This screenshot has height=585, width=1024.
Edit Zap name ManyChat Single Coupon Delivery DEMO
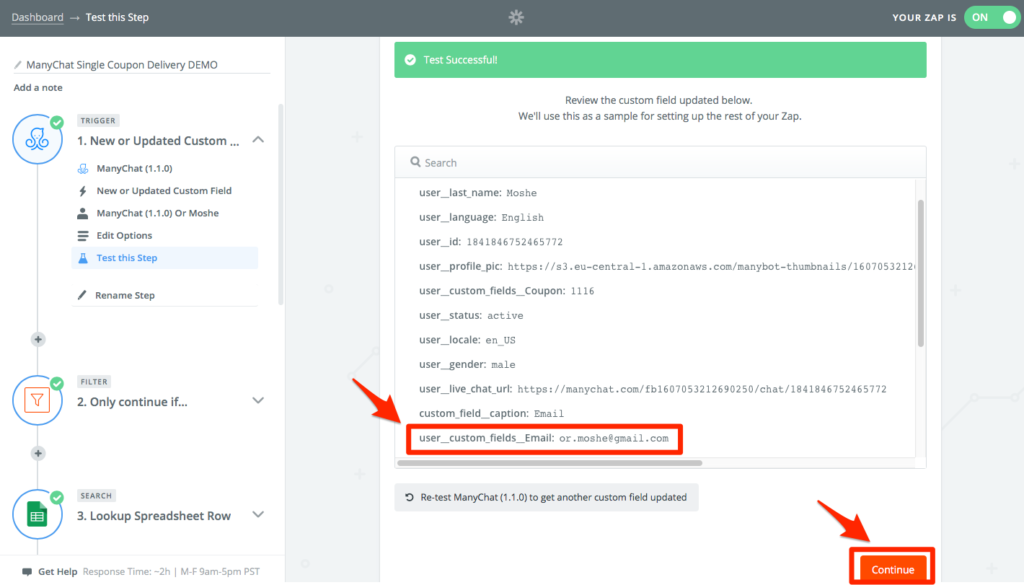point(121,65)
